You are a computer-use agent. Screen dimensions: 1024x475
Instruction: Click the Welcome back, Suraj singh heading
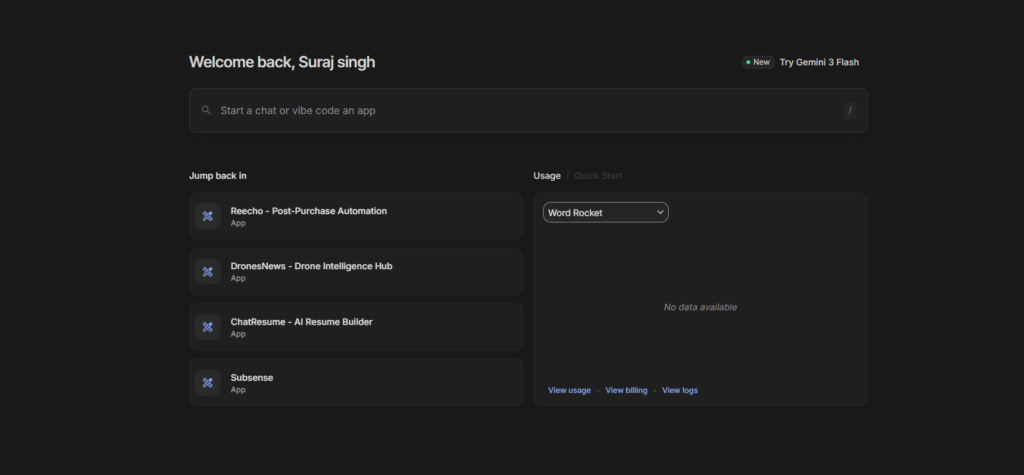282,62
